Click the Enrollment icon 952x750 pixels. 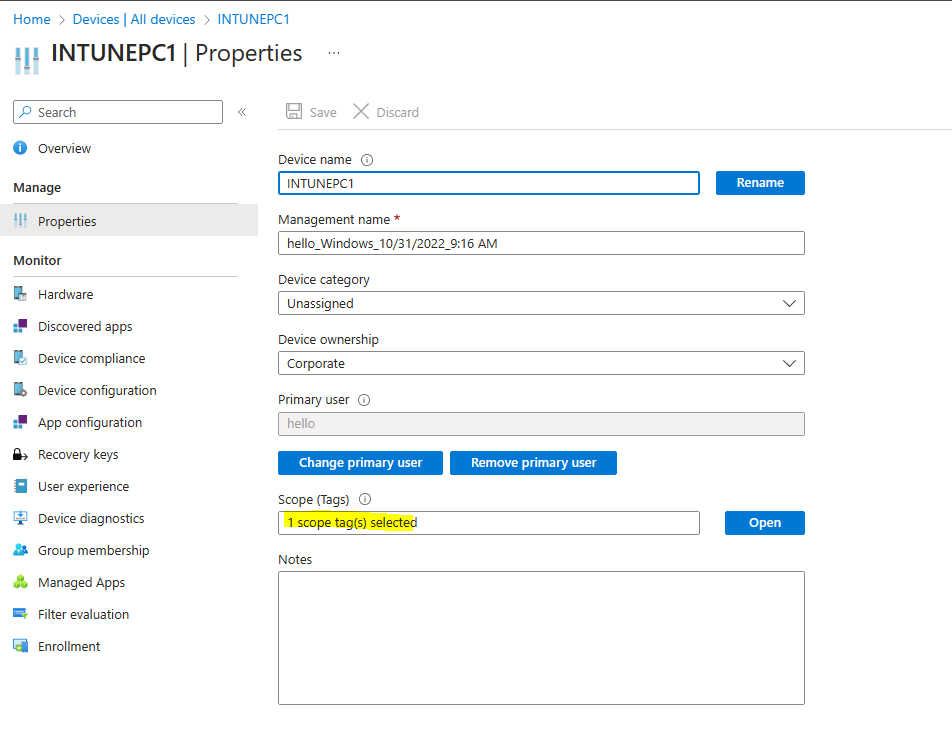(x=21, y=646)
